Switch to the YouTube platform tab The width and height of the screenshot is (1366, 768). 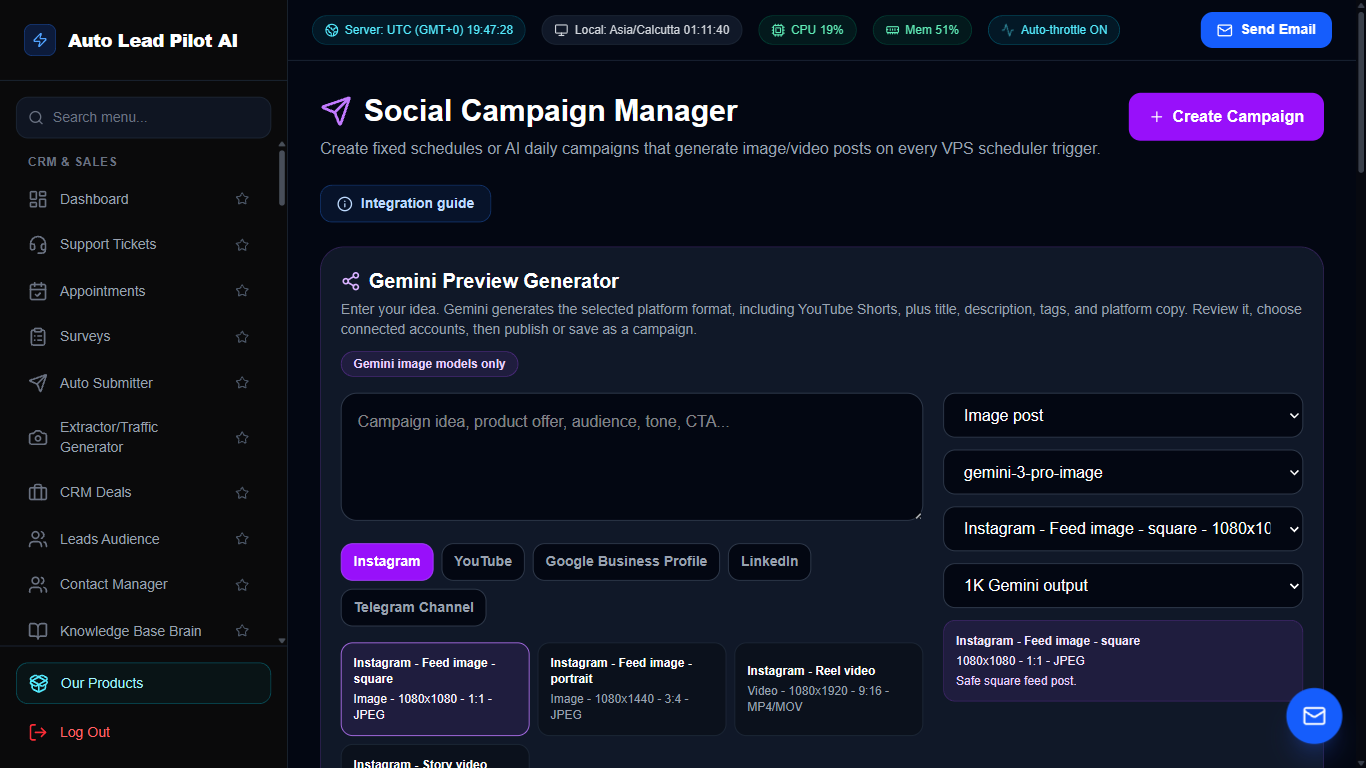click(x=483, y=561)
